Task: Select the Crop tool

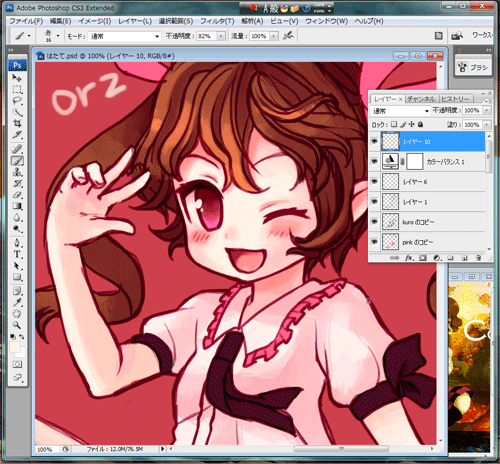Action: tap(17, 123)
